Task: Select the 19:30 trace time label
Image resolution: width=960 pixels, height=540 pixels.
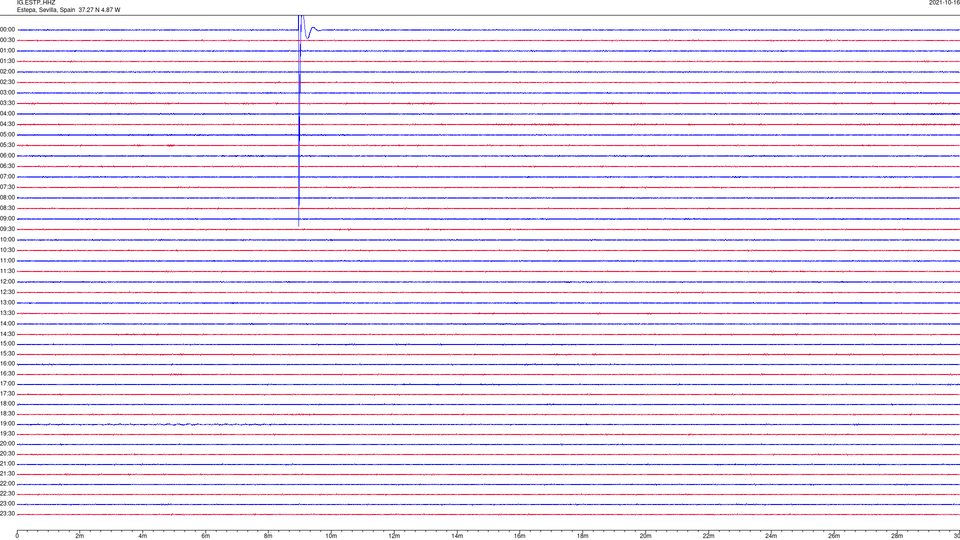Action: pyautogui.click(x=7, y=434)
